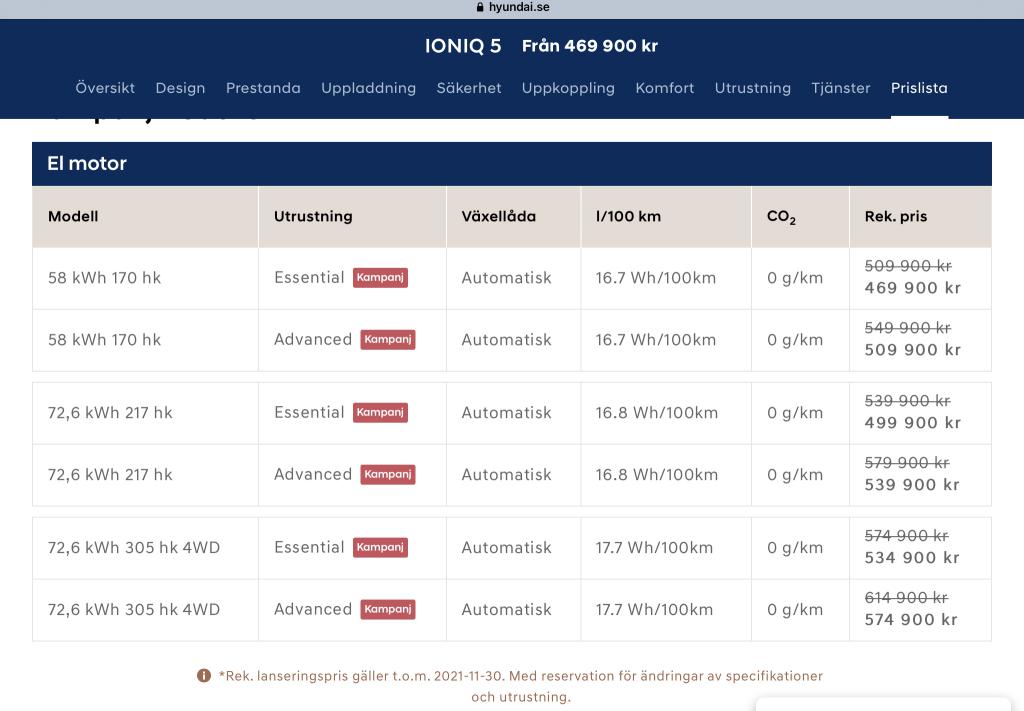1024x711 pixels.
Task: Click the campaign price 499 900 kr
Action: click(913, 423)
